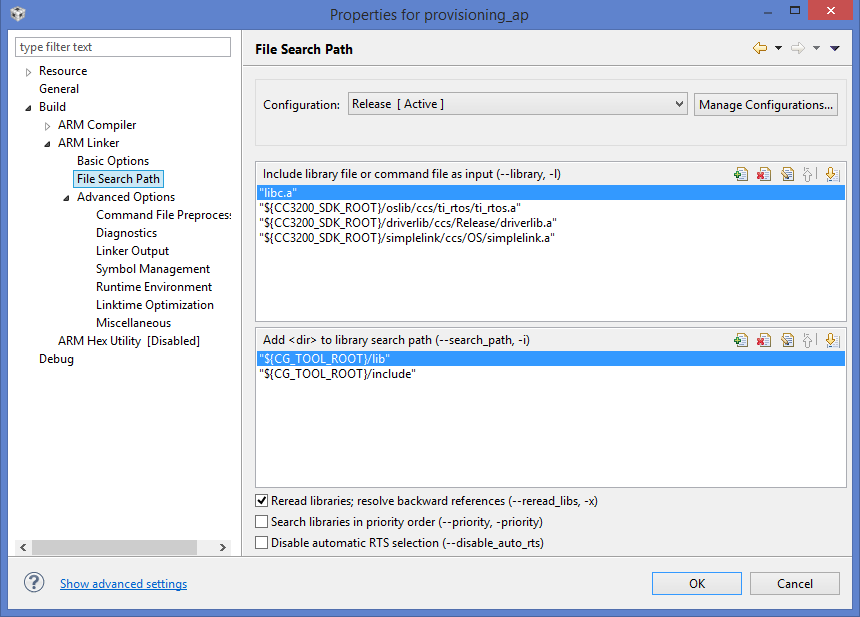This screenshot has height=617, width=860.
Task: Open the Configuration dropdown
Action: coord(517,104)
